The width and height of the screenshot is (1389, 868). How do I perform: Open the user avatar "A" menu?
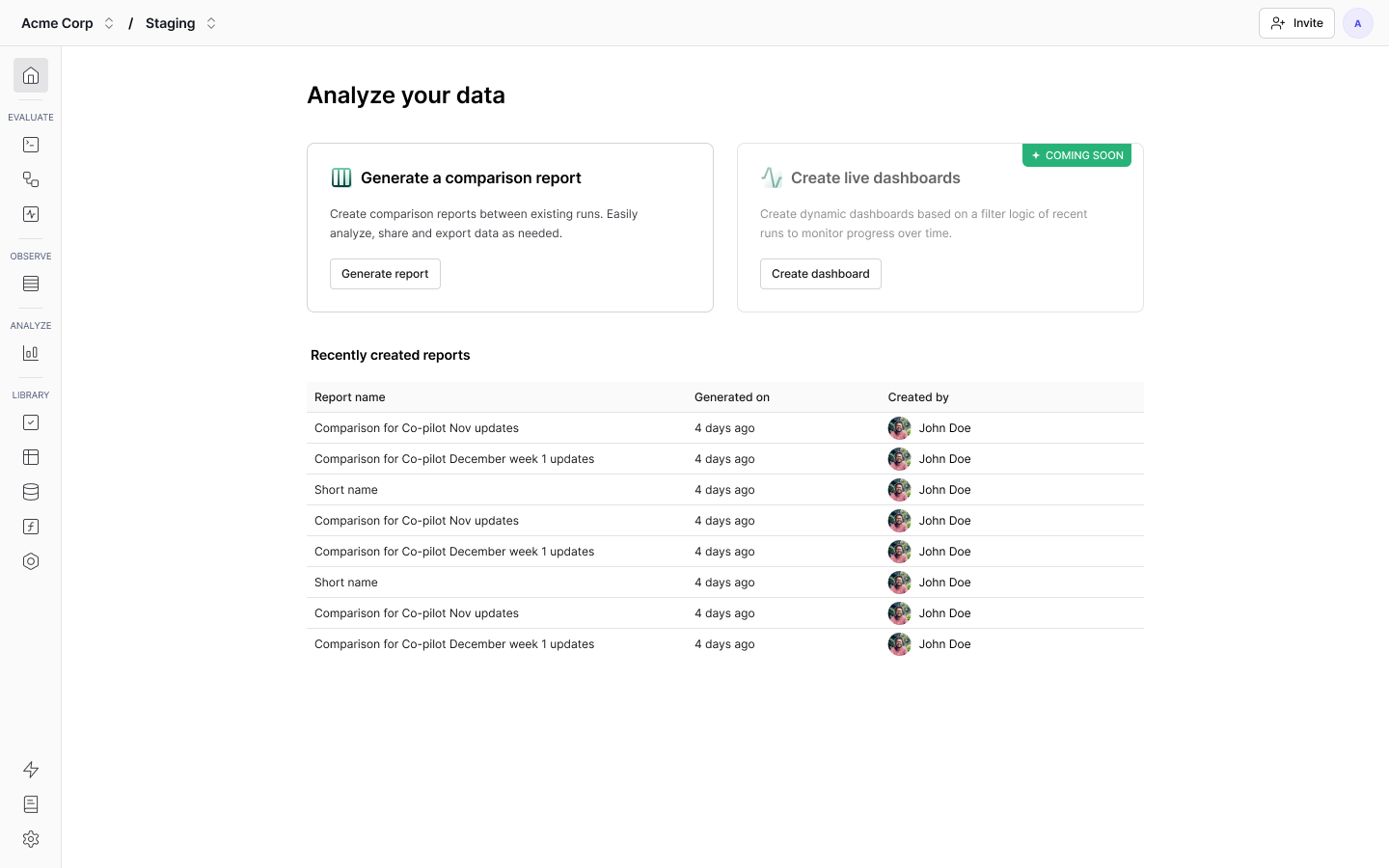tap(1358, 23)
